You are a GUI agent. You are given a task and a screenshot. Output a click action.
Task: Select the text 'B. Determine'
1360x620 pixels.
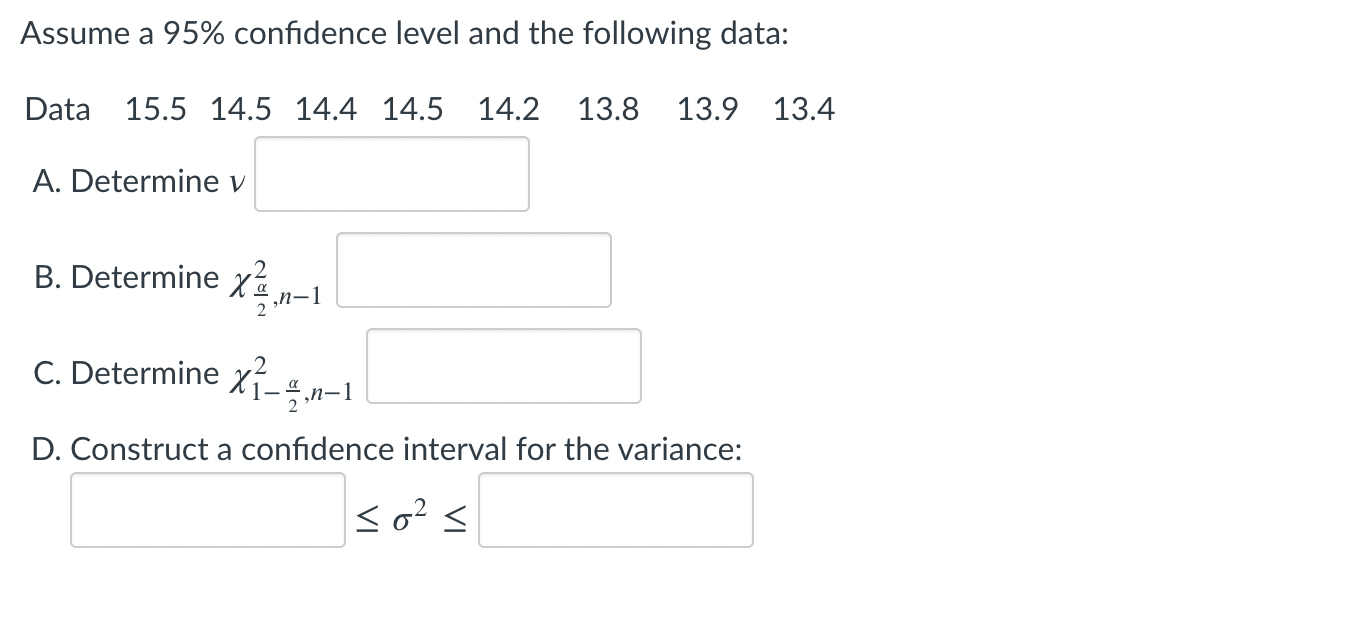pos(128,277)
